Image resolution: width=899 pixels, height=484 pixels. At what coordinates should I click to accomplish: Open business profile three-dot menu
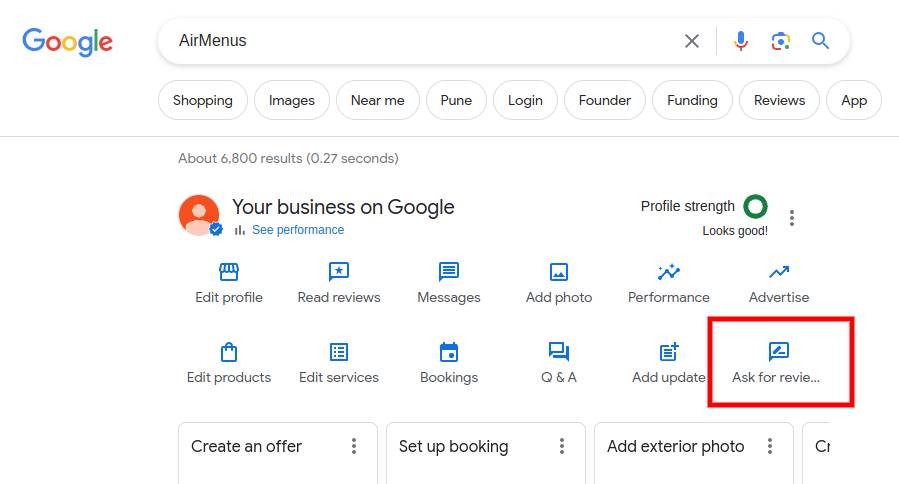(792, 218)
